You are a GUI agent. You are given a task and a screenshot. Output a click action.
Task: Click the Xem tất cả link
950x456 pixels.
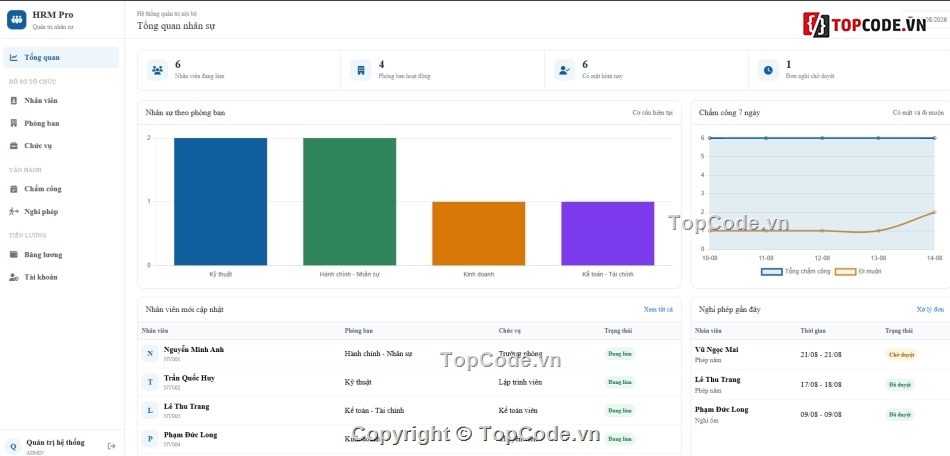[x=658, y=309]
